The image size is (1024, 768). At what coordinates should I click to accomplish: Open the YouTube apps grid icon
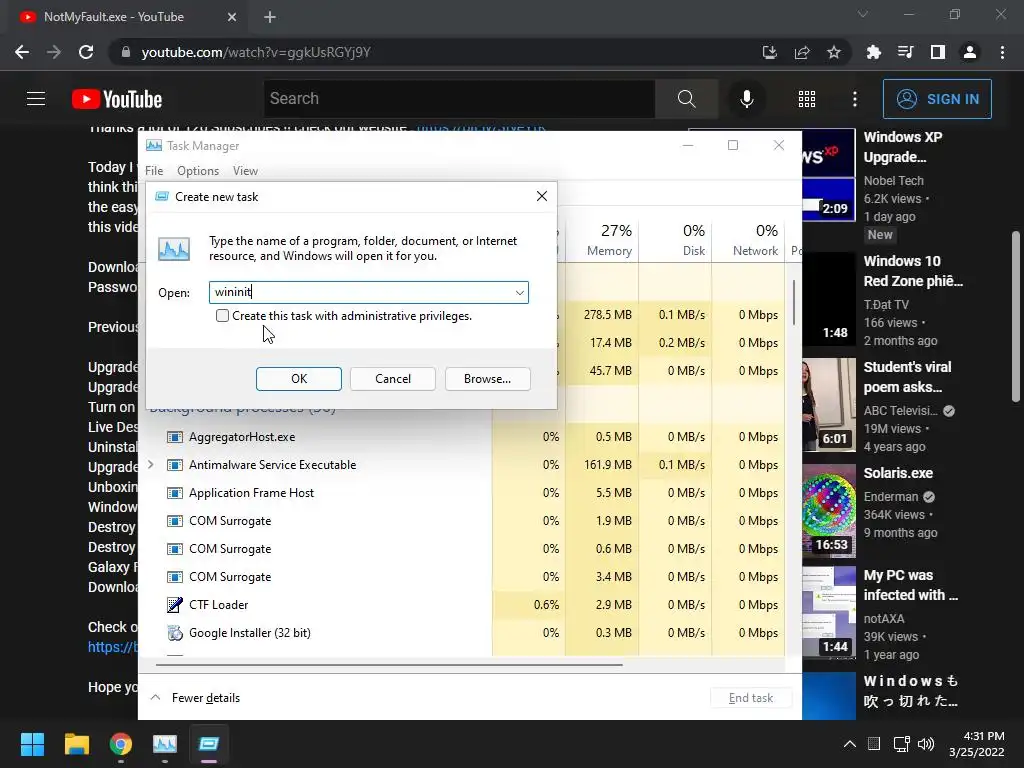click(807, 99)
